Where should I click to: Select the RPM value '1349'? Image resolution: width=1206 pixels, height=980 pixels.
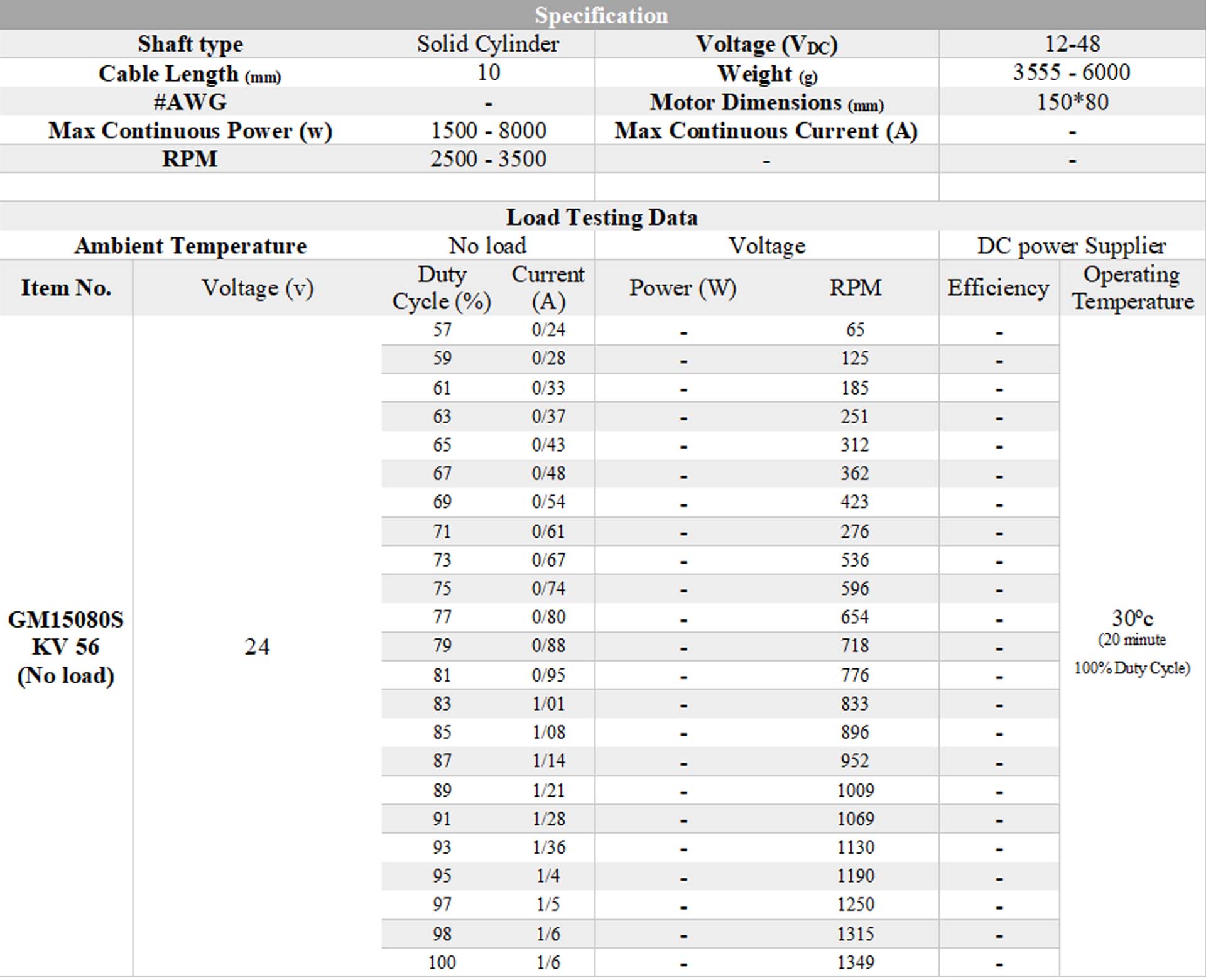(856, 962)
